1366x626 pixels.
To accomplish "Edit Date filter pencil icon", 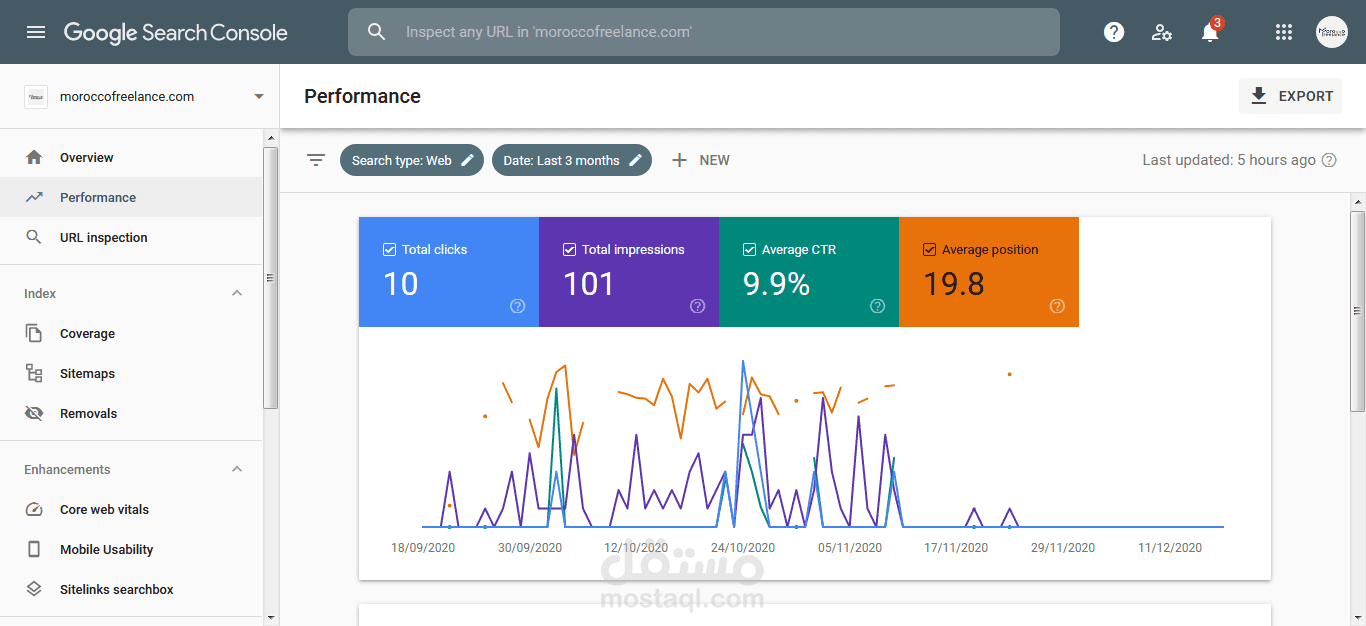I will click(636, 160).
